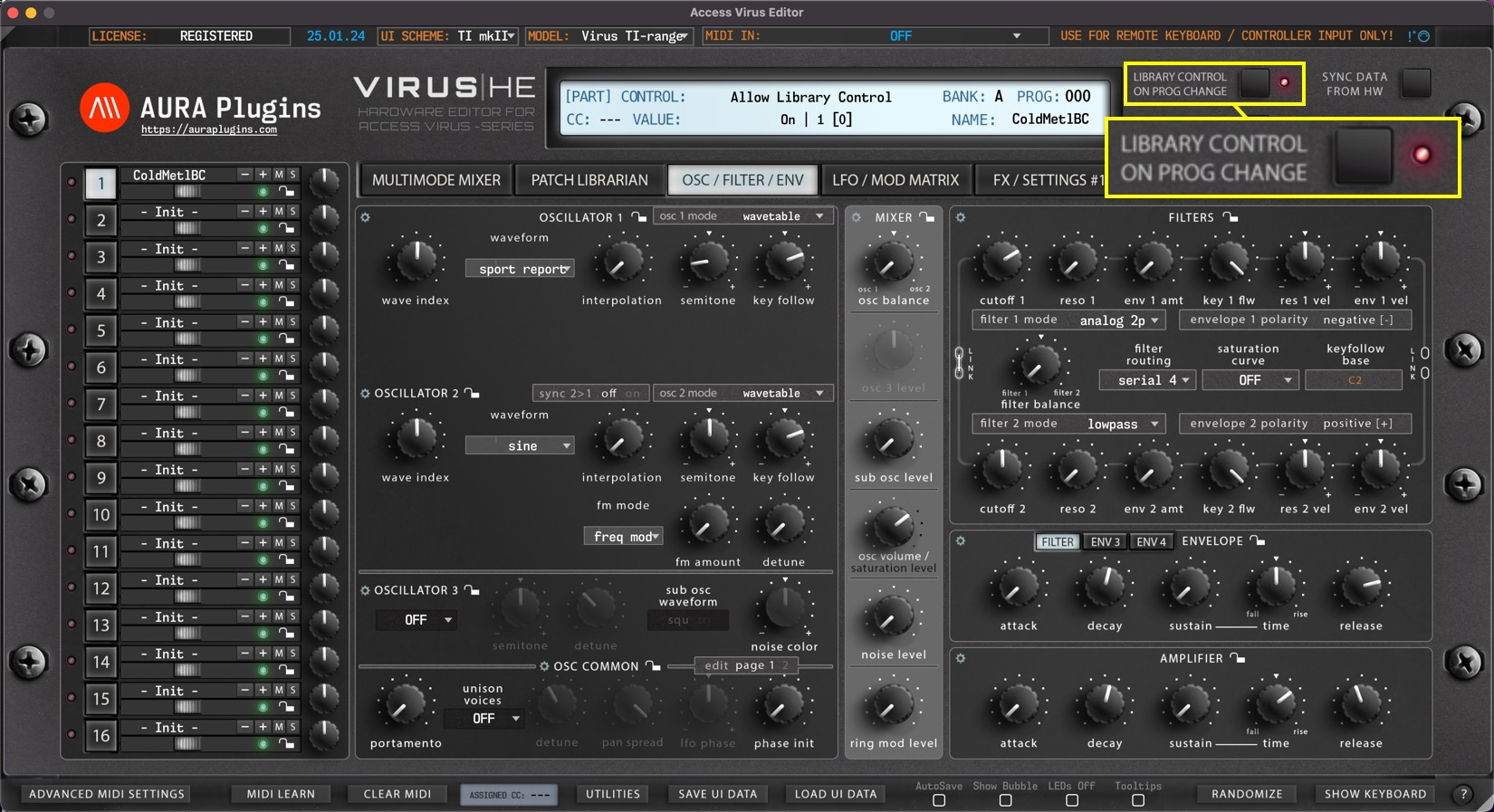This screenshot has height=812, width=1494.
Task: Mute part 1 ColdMetlBC
Action: [x=279, y=175]
